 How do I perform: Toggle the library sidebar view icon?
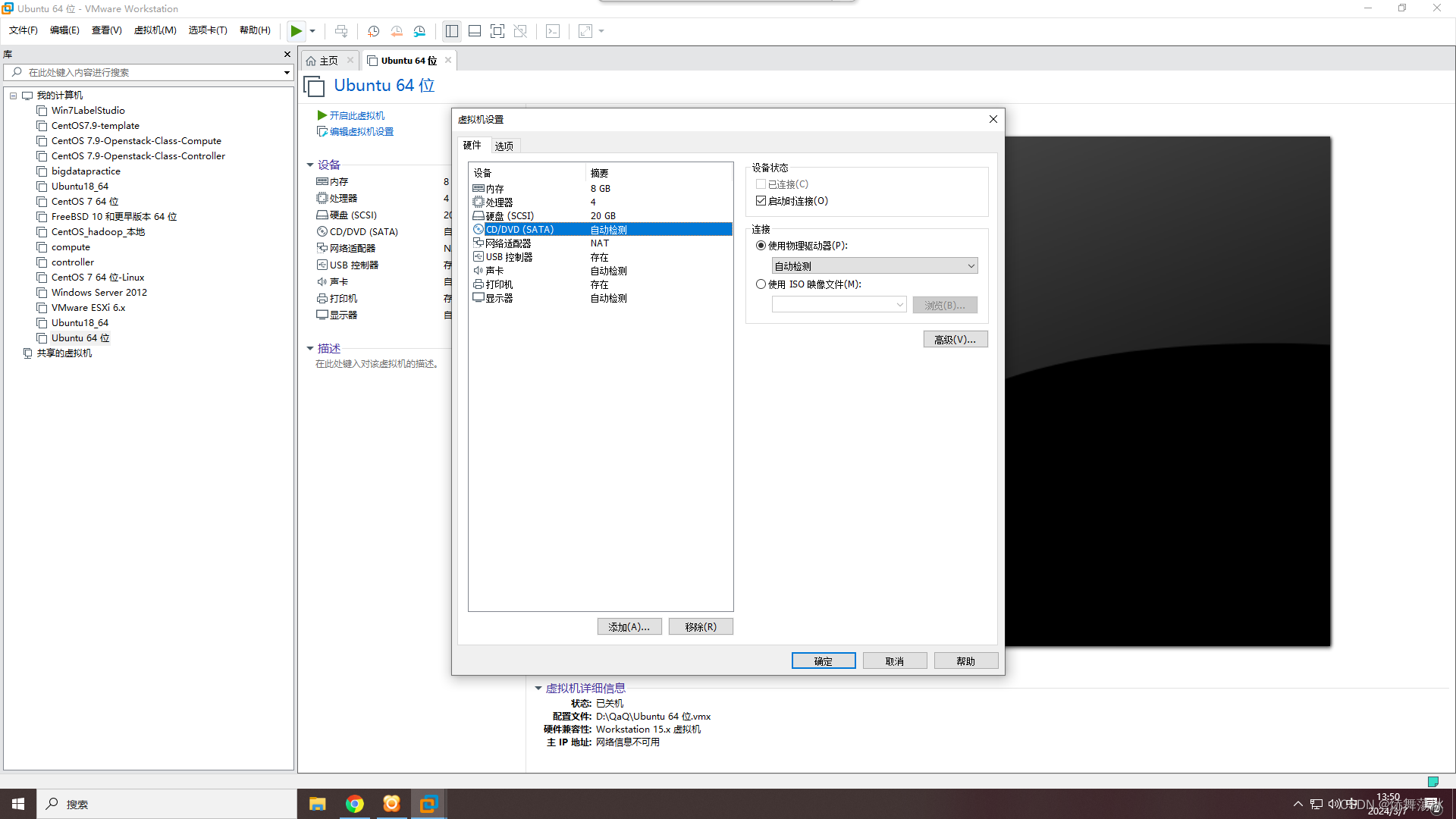tap(452, 31)
